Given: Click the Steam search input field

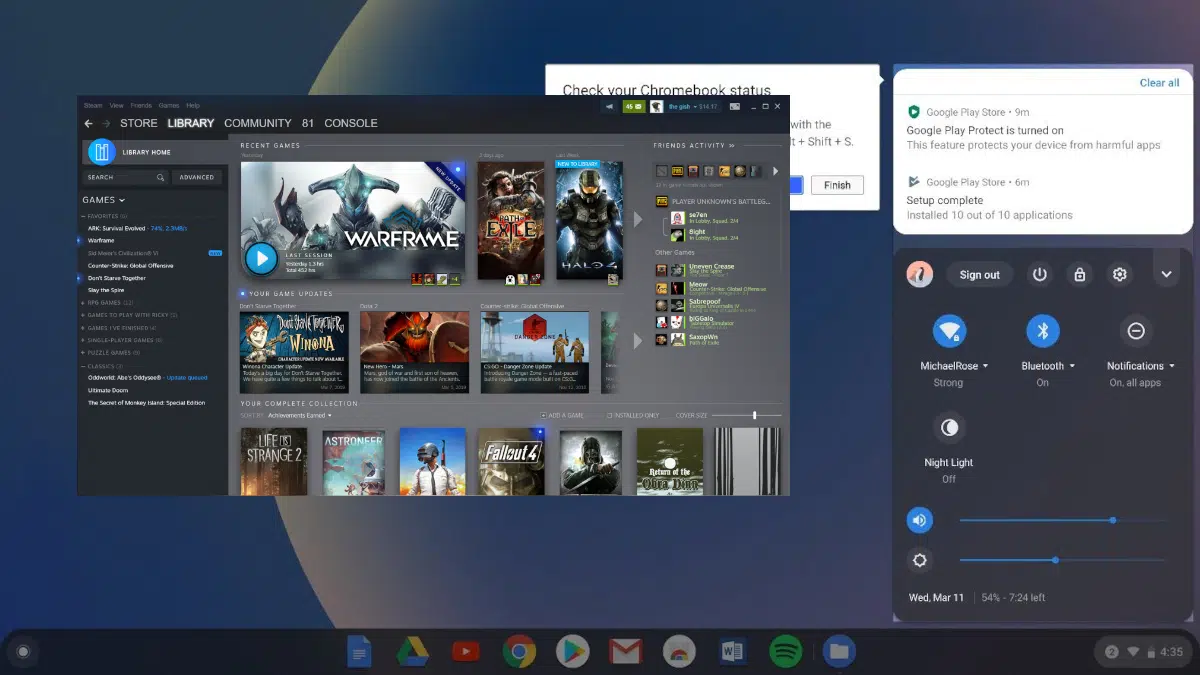Looking at the screenshot, I should [126, 177].
